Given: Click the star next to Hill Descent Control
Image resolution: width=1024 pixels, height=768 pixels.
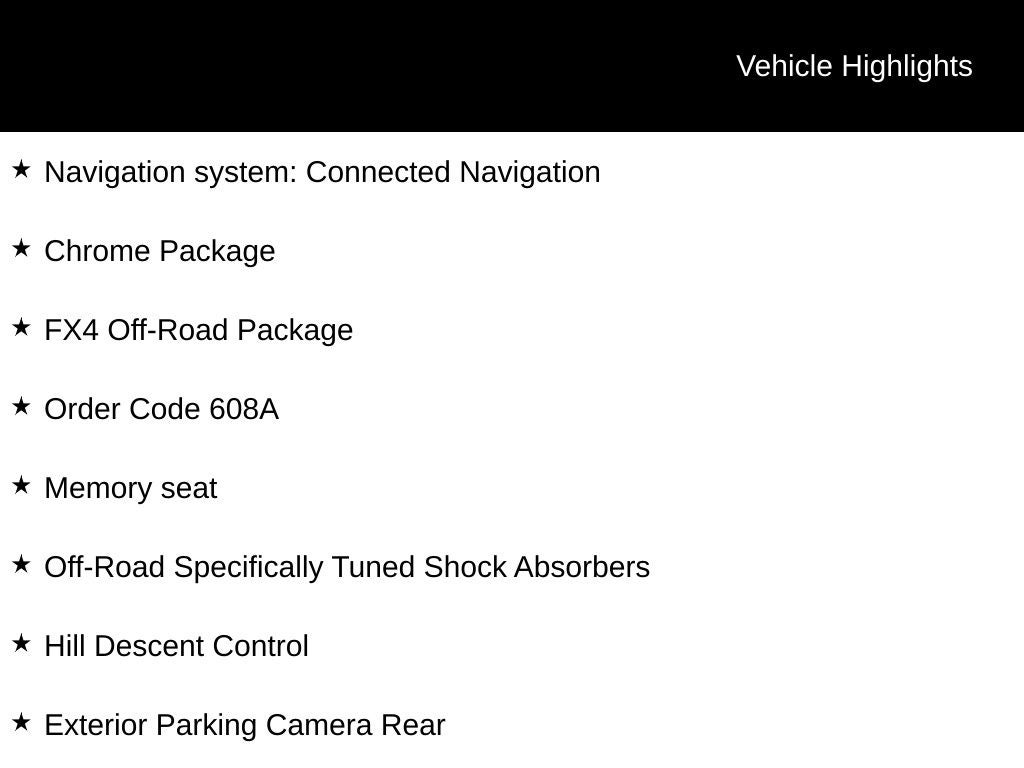Looking at the screenshot, I should click(x=21, y=644).
